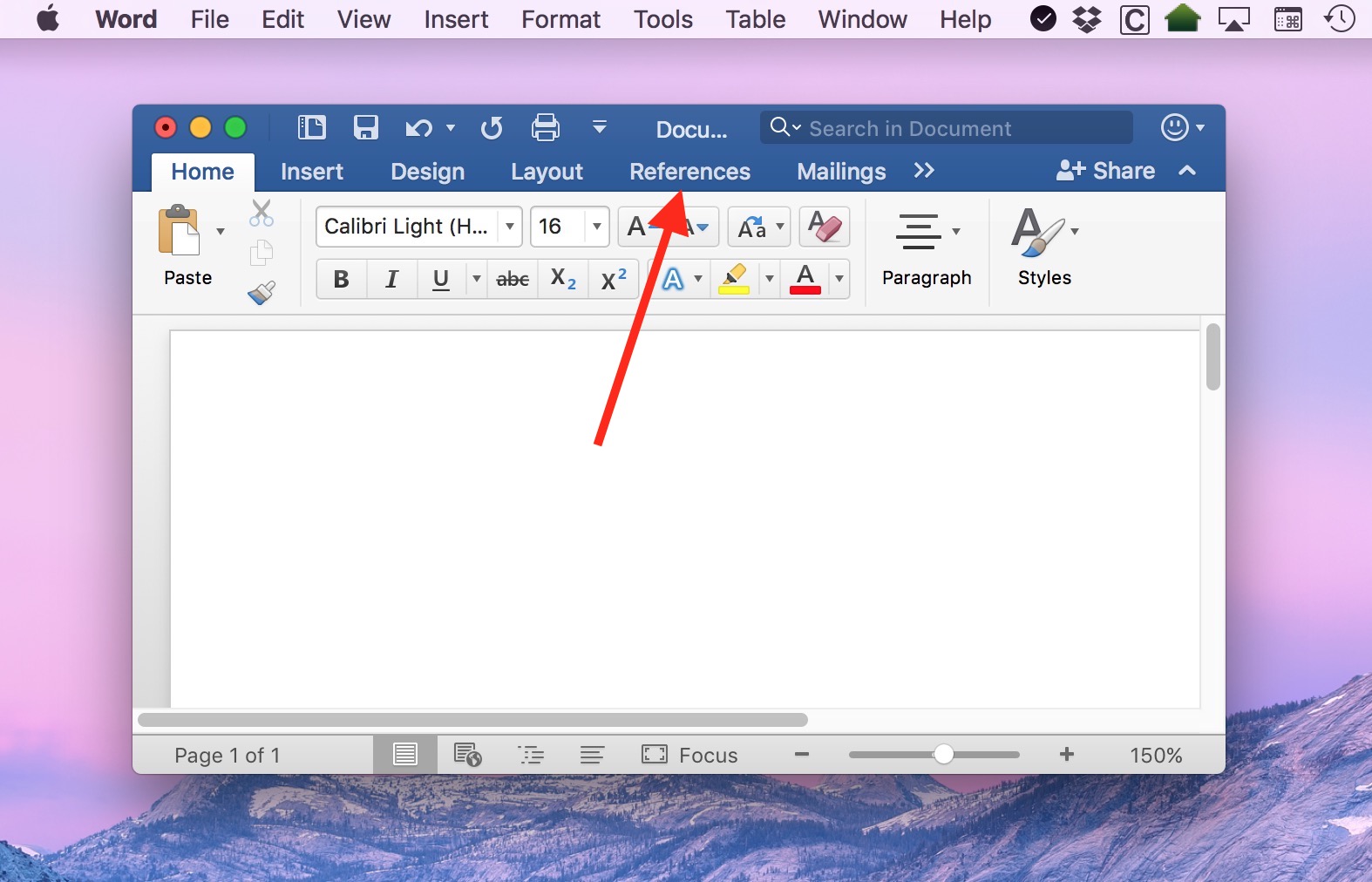This screenshot has width=1372, height=882.
Task: Apply strikethrough with abc button
Action: pos(513,279)
